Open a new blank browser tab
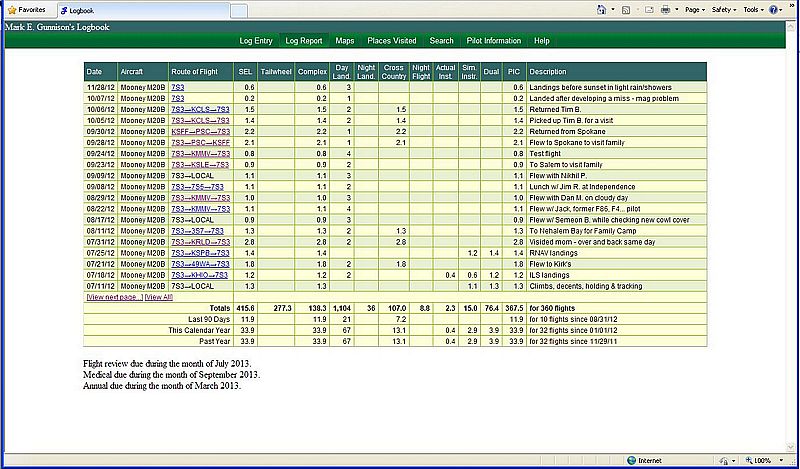800x469 pixels. (239, 11)
